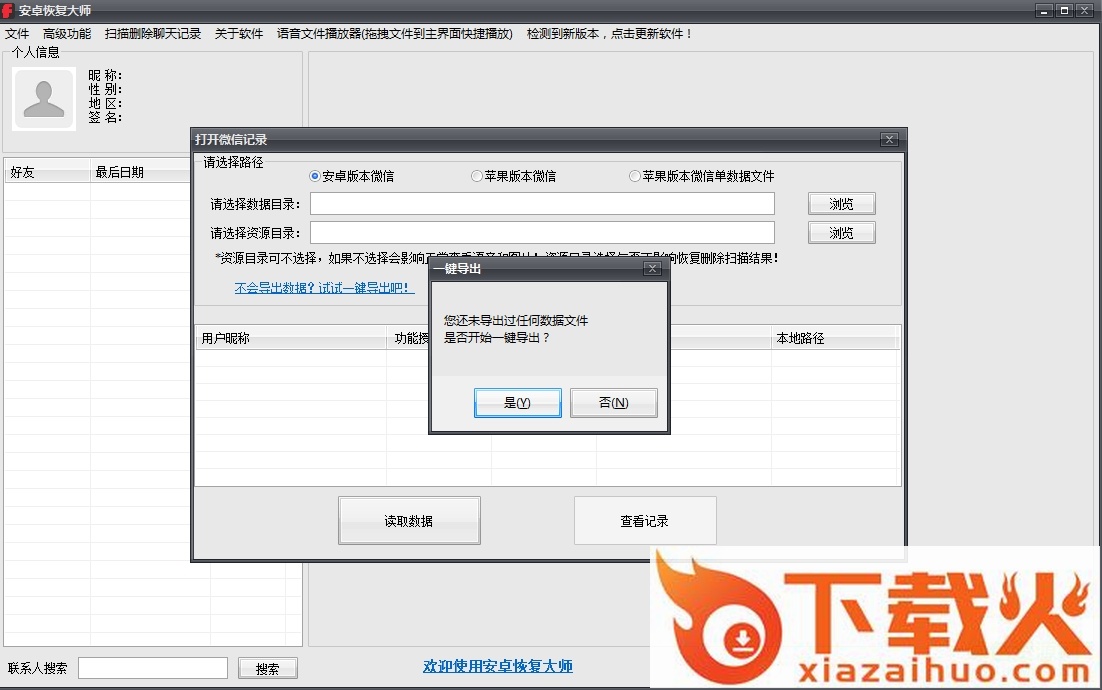The height and width of the screenshot is (690, 1102).
Task: Close the 打开微信记录 dialog window
Action: click(x=889, y=140)
